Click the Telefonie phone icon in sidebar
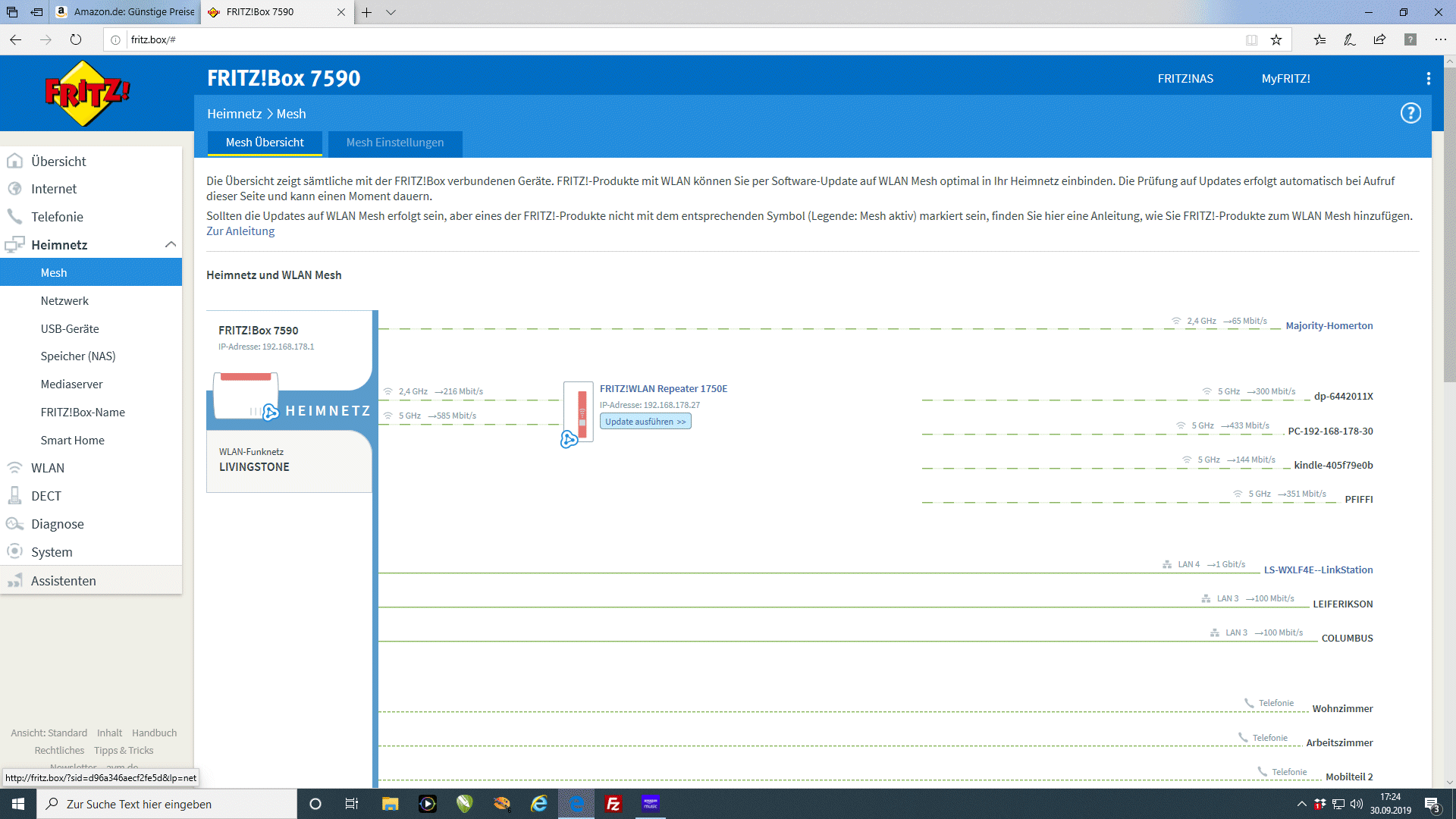Screen dimensions: 1456x819 click(14, 217)
